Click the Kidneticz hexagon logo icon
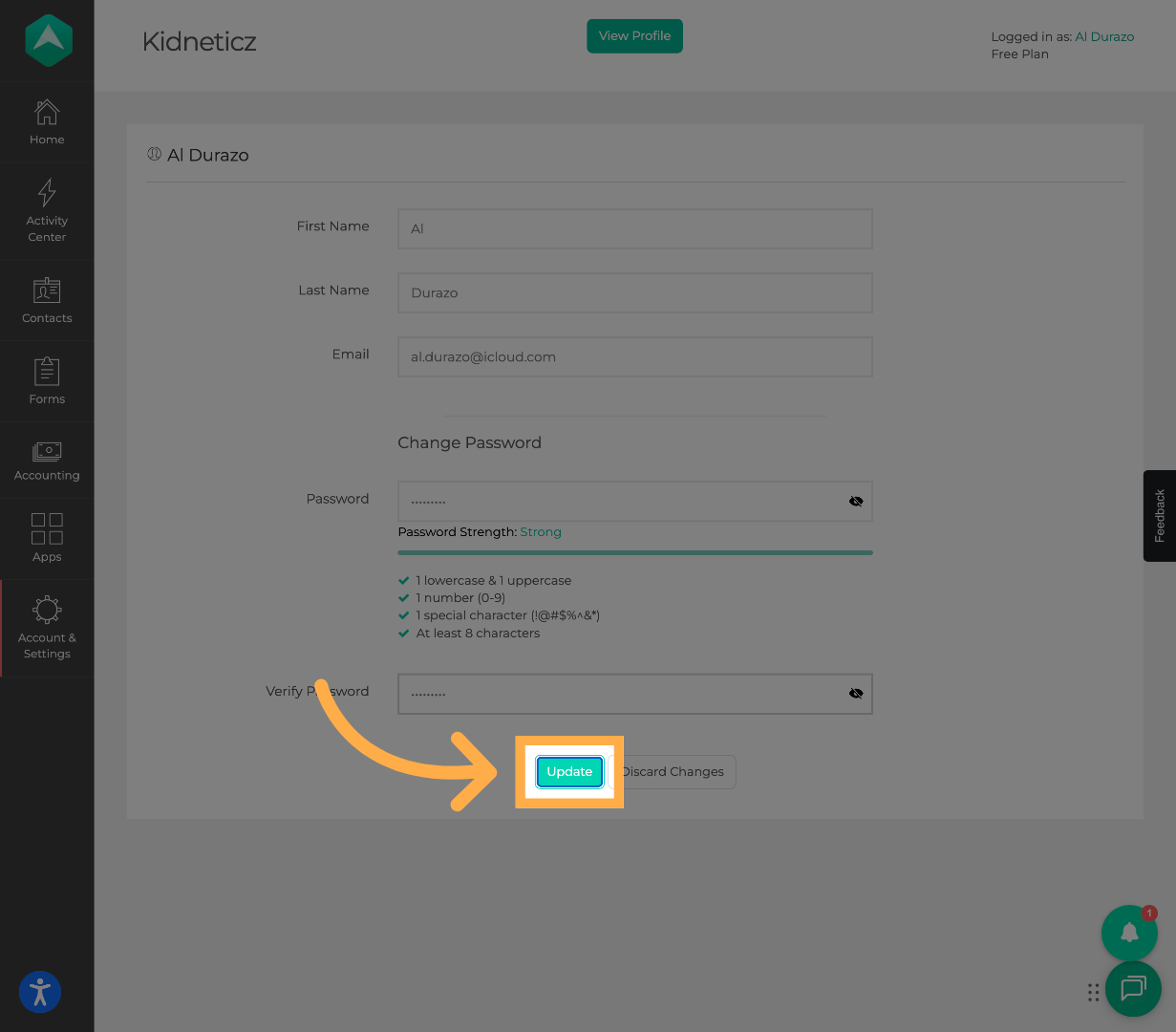1176x1032 pixels. (48, 40)
